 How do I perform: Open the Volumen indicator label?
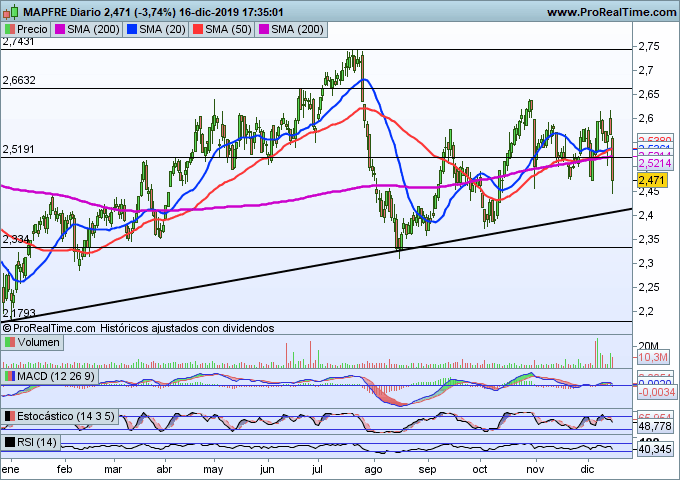pos(33,342)
